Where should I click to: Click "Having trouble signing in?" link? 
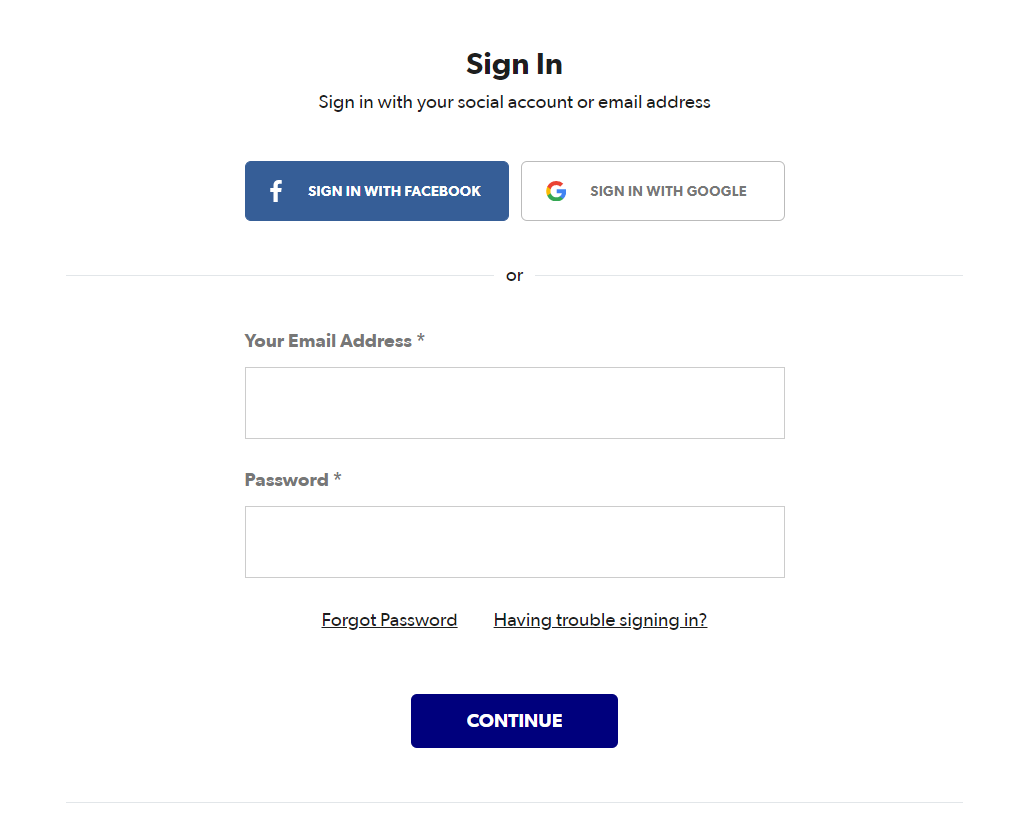click(599, 620)
